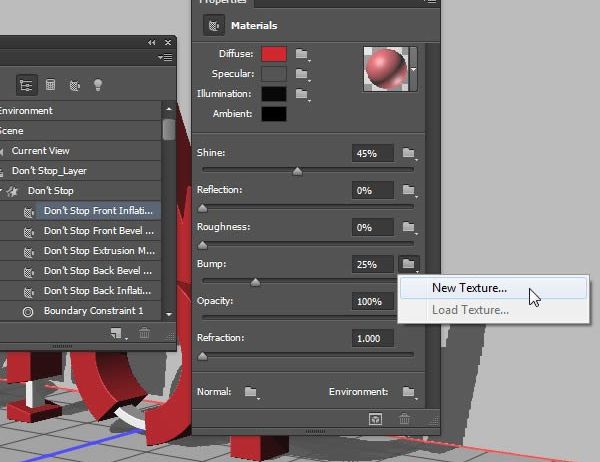This screenshot has height=462, width=600.
Task: Click the trash icon in 3D panel footer
Action: point(145,333)
